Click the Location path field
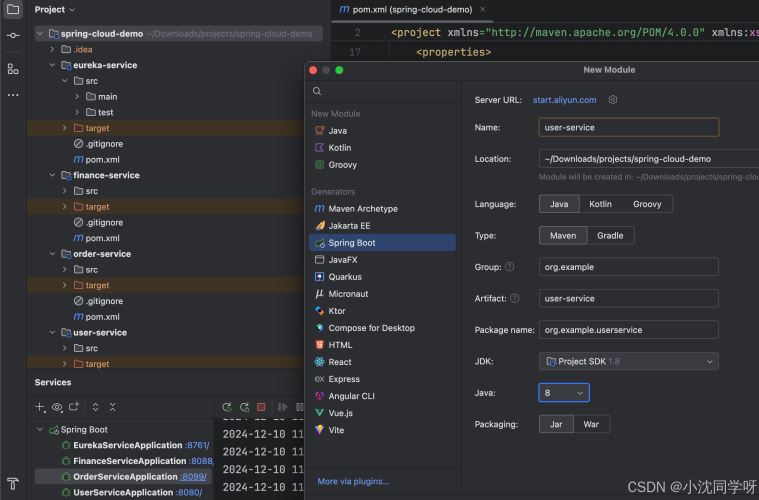759x500 pixels. [x=649, y=159]
